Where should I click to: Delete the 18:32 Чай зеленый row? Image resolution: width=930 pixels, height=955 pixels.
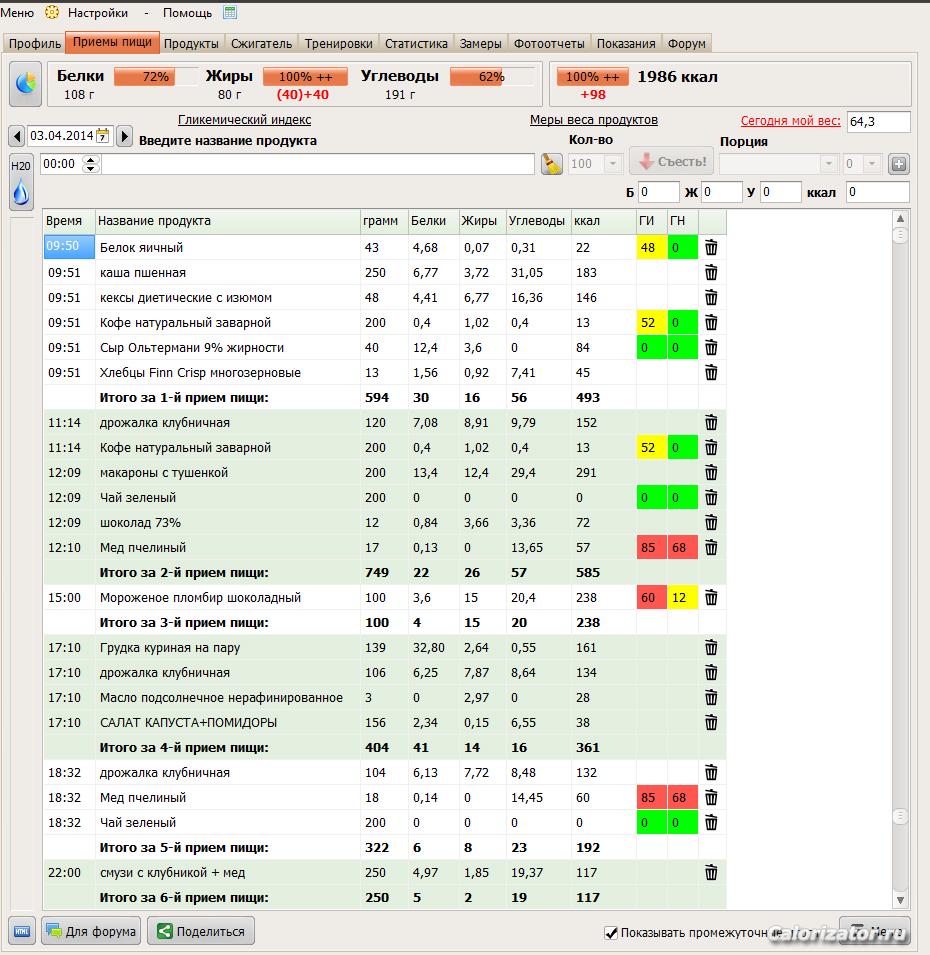pyautogui.click(x=711, y=822)
